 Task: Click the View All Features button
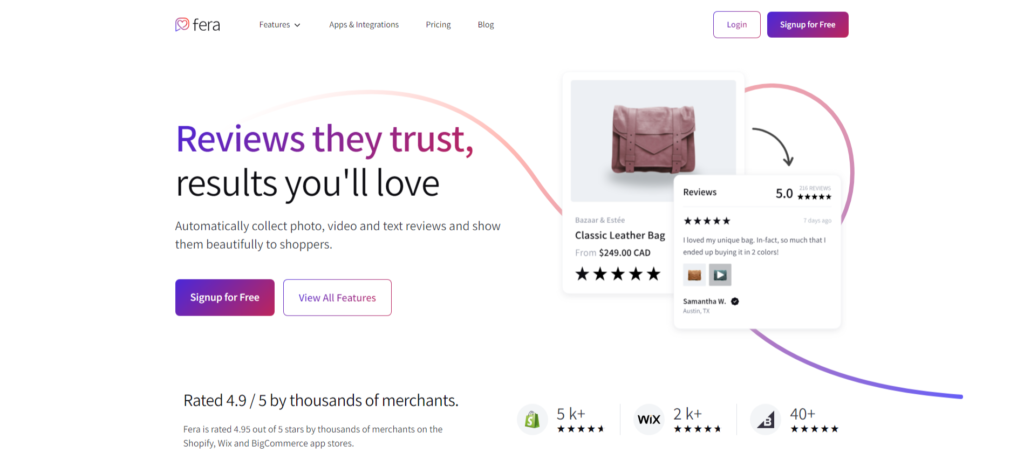pyautogui.click(x=337, y=297)
